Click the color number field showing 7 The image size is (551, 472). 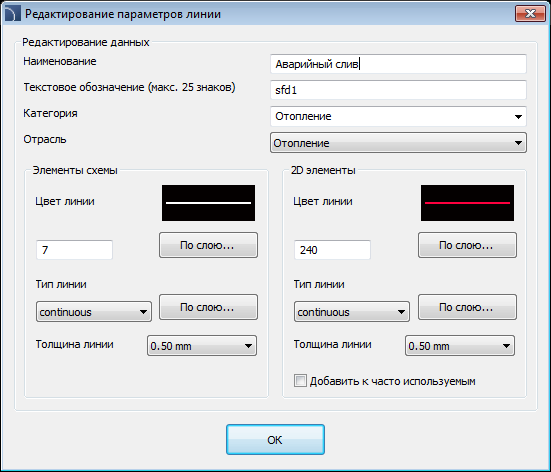[x=74, y=250]
